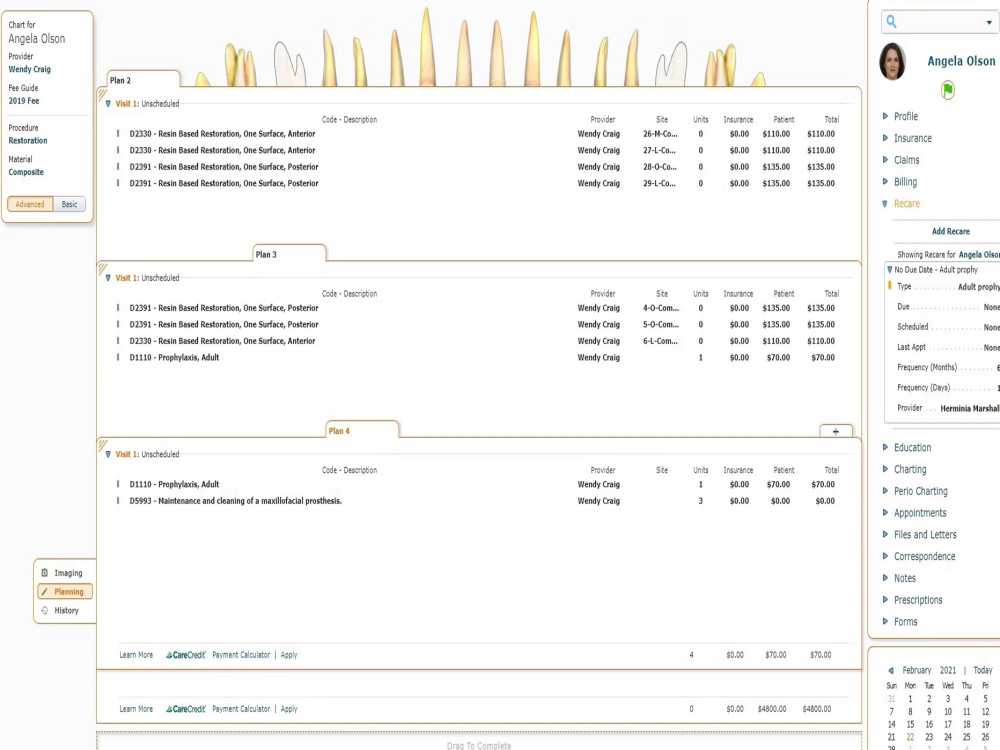Viewport: 1000px width, 750px height.
Task: Open Payment Calculator in the $70.00 totals row
Action: pos(241,655)
